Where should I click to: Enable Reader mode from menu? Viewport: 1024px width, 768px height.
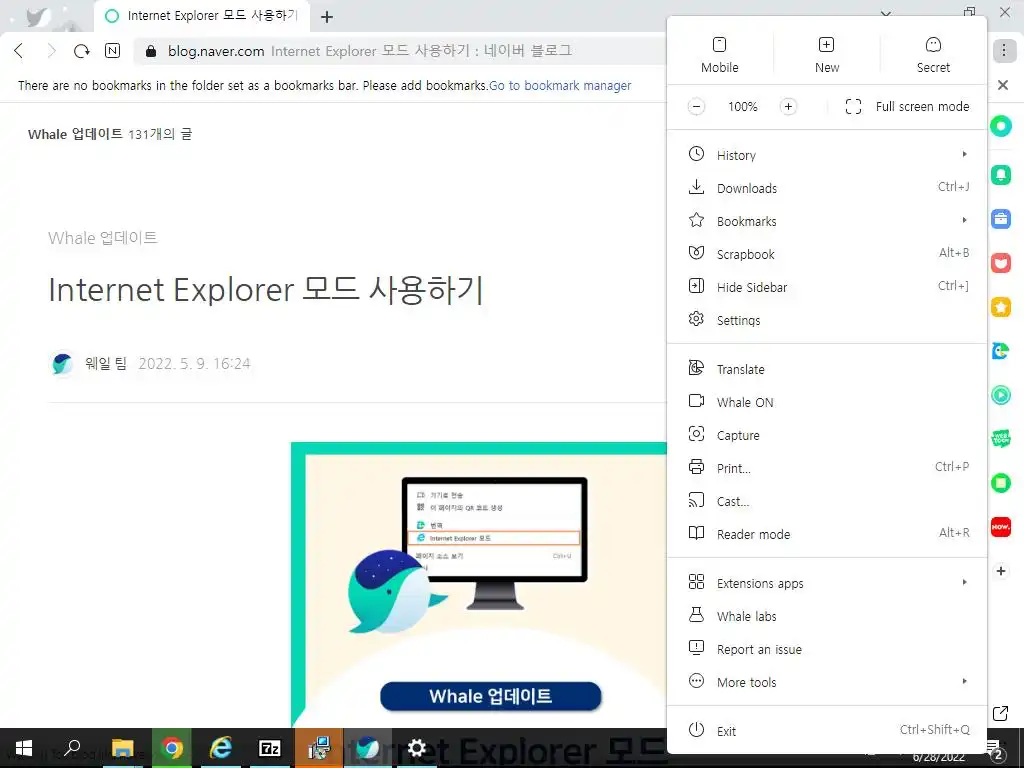tap(827, 534)
